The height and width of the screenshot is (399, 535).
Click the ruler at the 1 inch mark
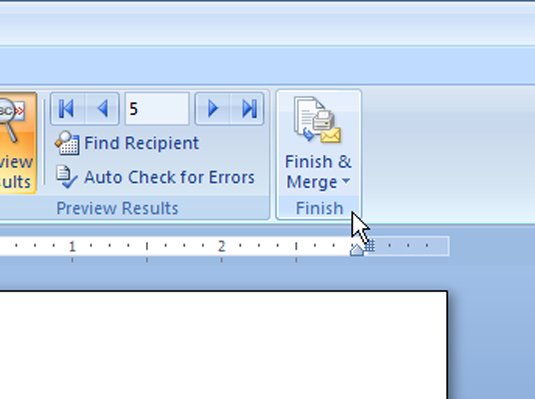[x=72, y=246]
